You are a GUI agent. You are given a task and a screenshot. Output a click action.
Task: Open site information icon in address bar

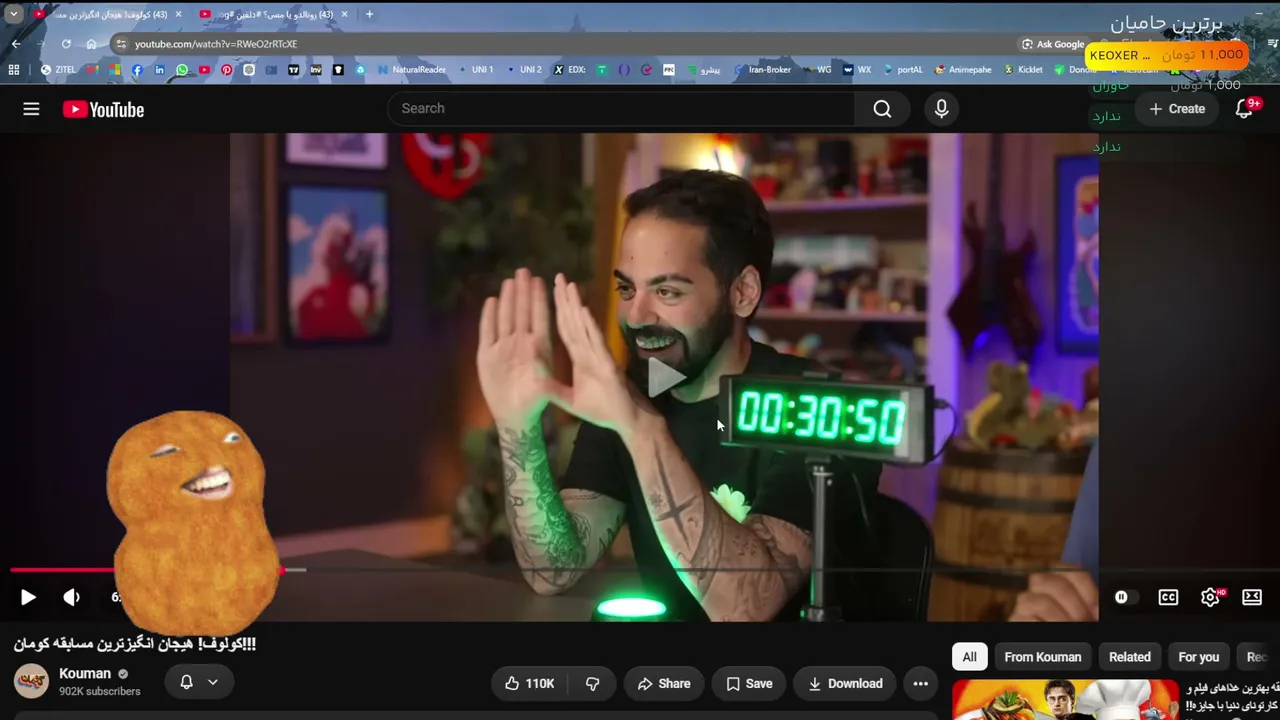(121, 44)
